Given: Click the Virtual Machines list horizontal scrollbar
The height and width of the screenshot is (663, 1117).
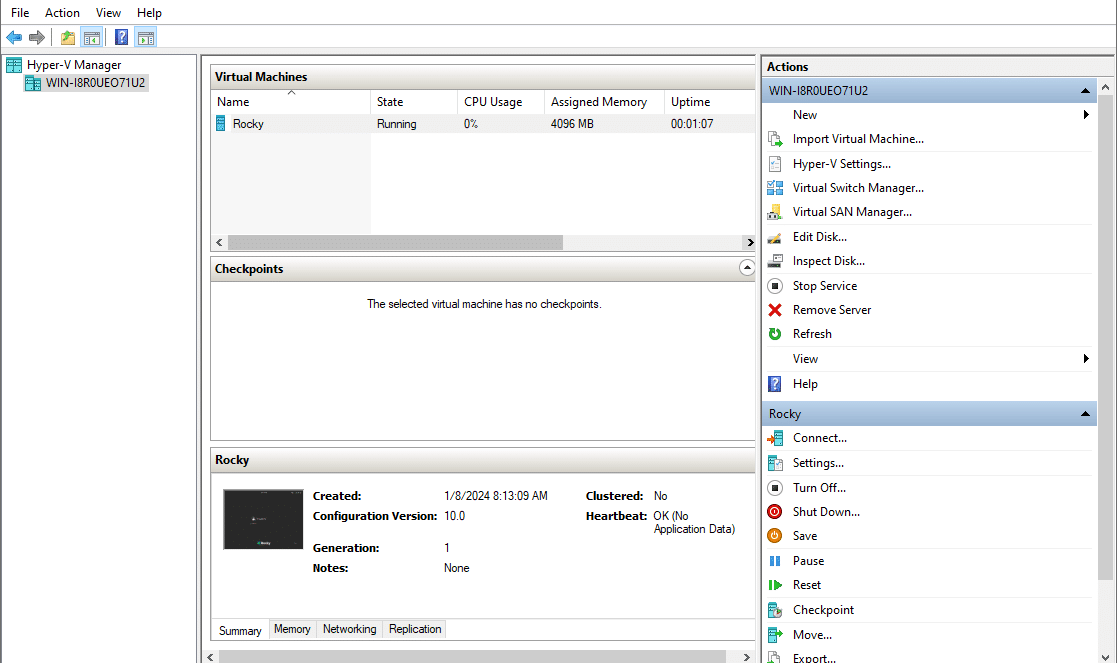Looking at the screenshot, I should (395, 243).
